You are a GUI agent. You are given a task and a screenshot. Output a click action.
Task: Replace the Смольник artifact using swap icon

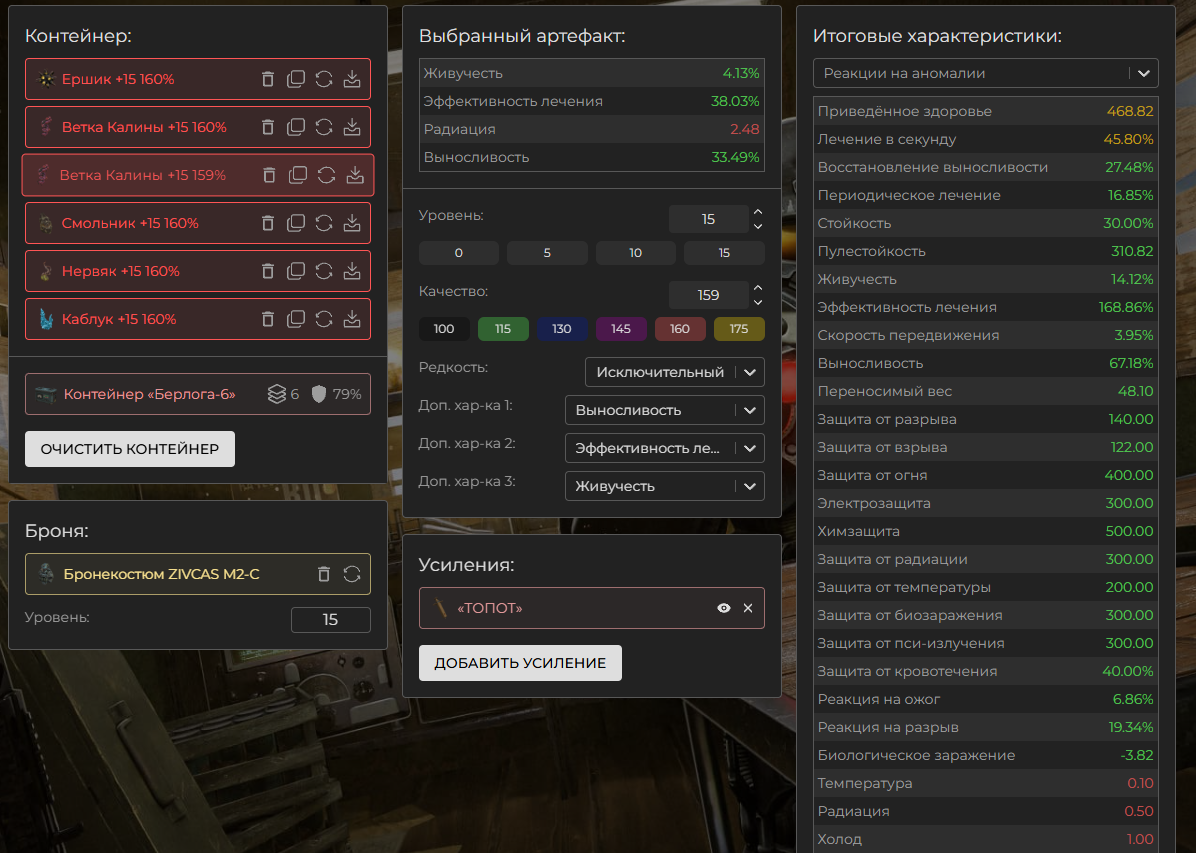pyautogui.click(x=324, y=223)
